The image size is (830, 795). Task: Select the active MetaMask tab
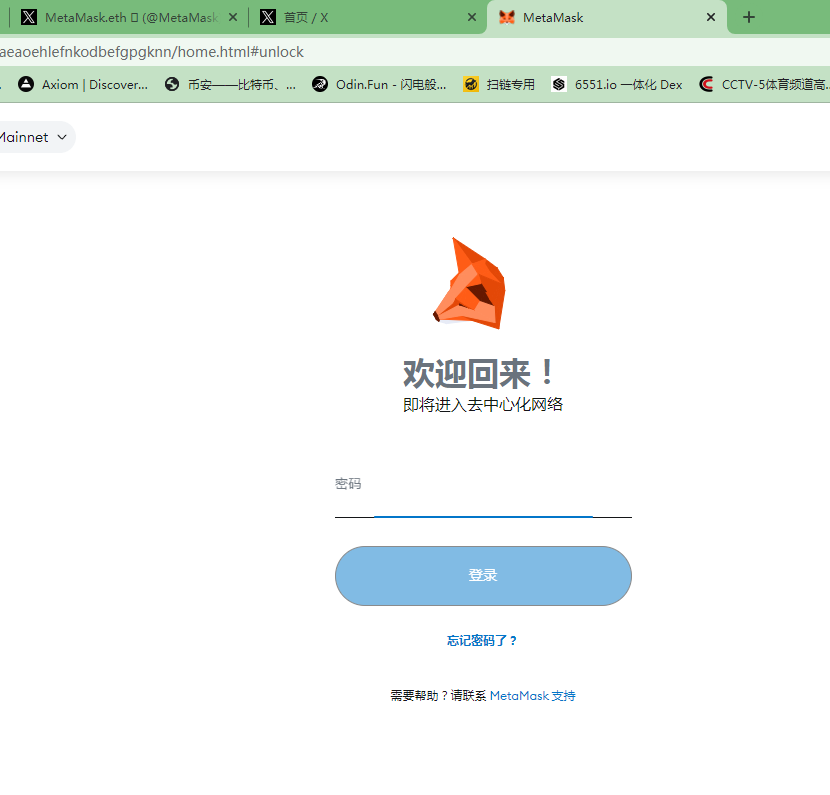[x=606, y=17]
